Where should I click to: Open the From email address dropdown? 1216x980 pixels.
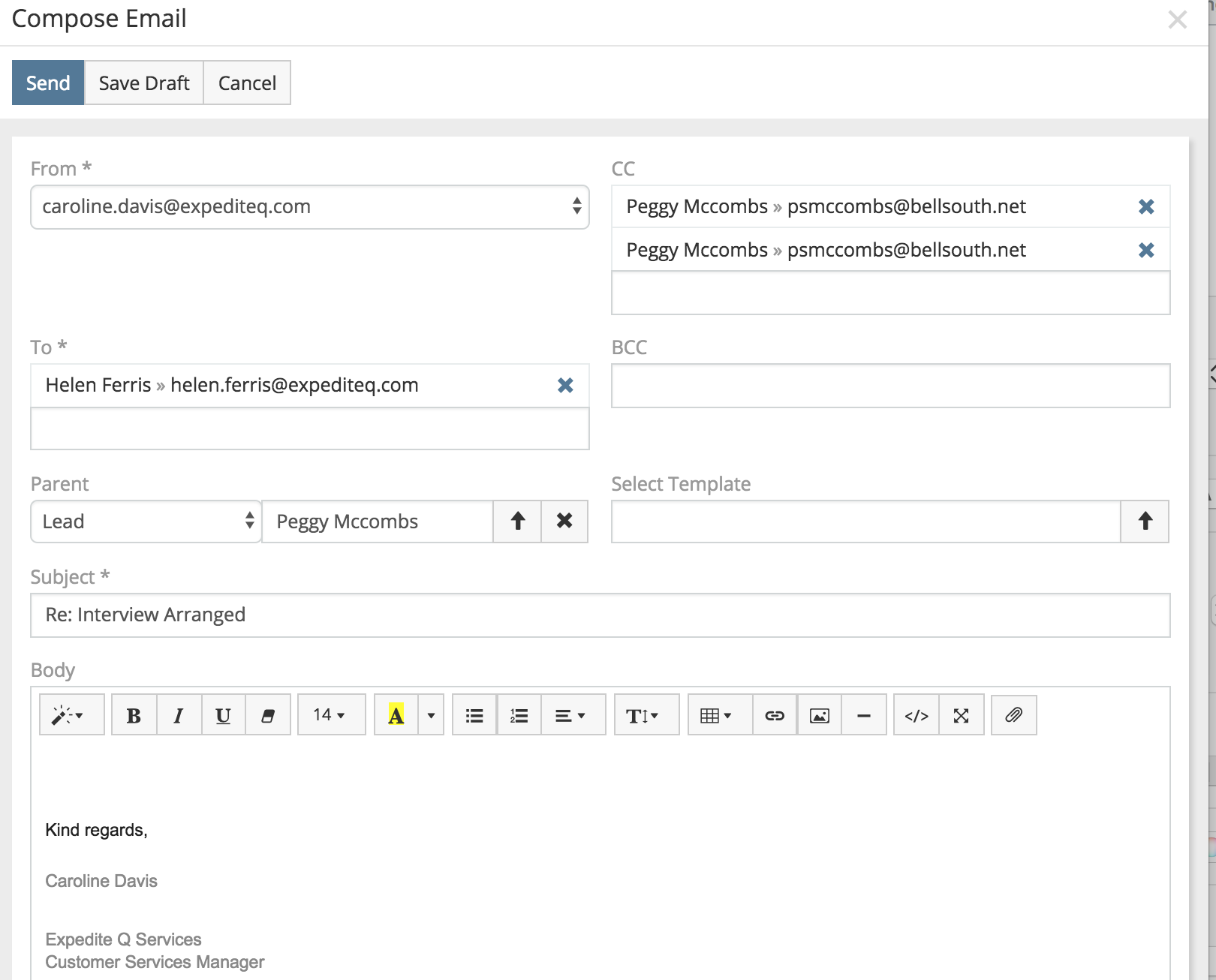click(309, 207)
